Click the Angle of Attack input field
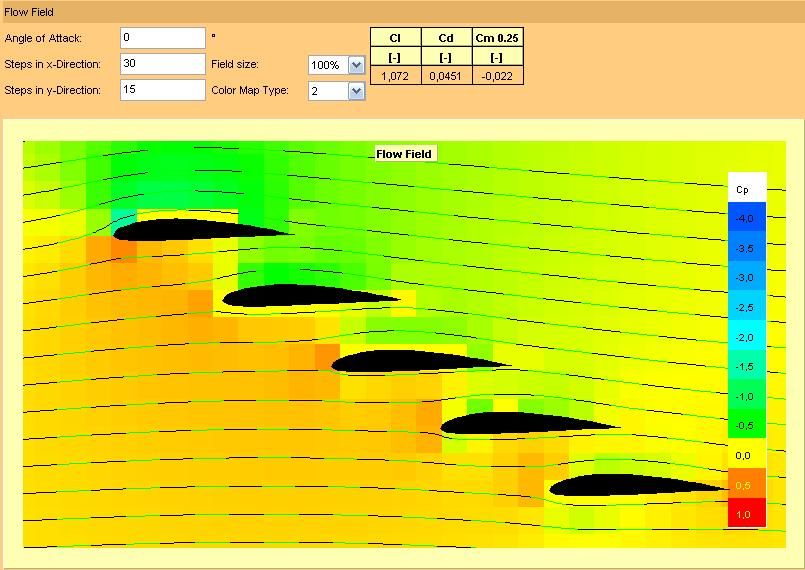 pyautogui.click(x=163, y=38)
